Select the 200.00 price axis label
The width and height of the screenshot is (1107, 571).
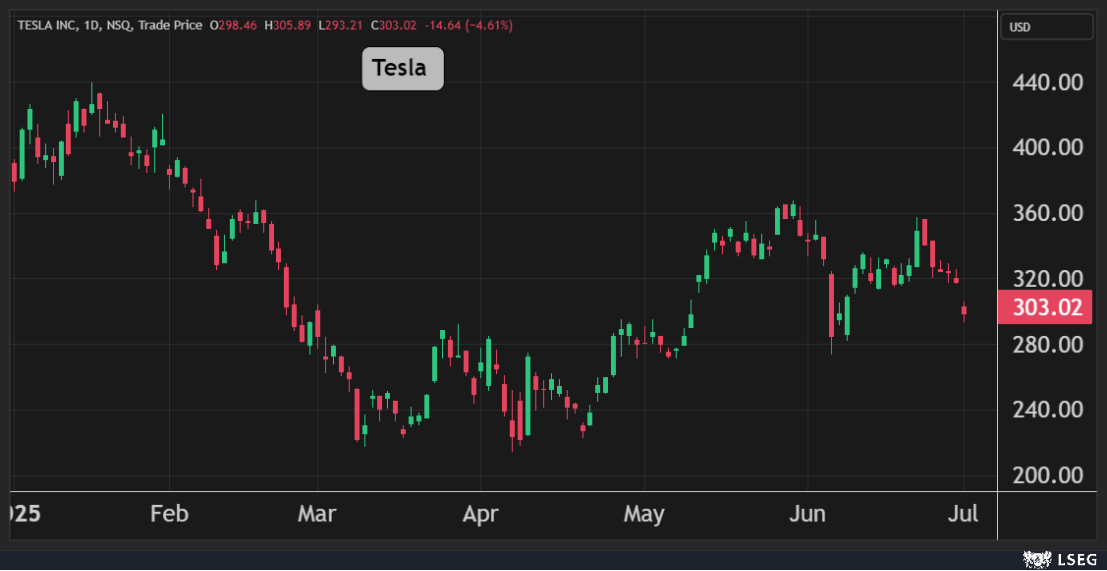[x=1047, y=475]
